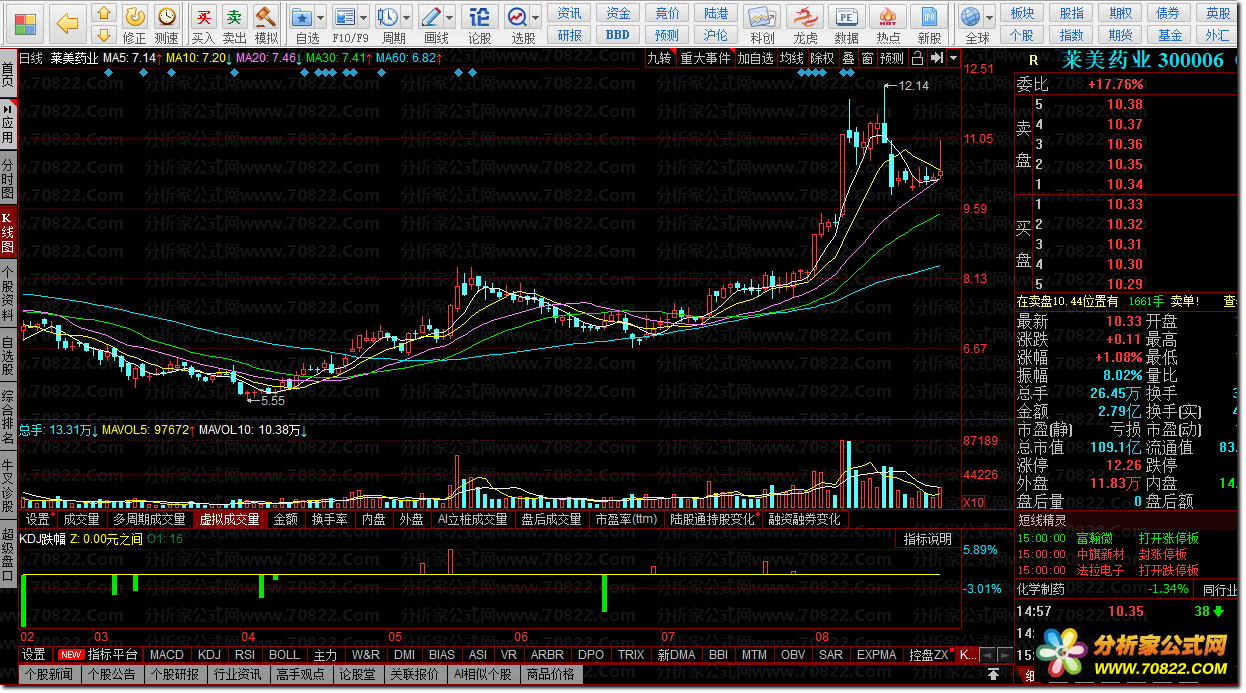The image size is (1246, 693).
Task: Open the 龙虎 dragon-tiger list icon
Action: coord(805,17)
